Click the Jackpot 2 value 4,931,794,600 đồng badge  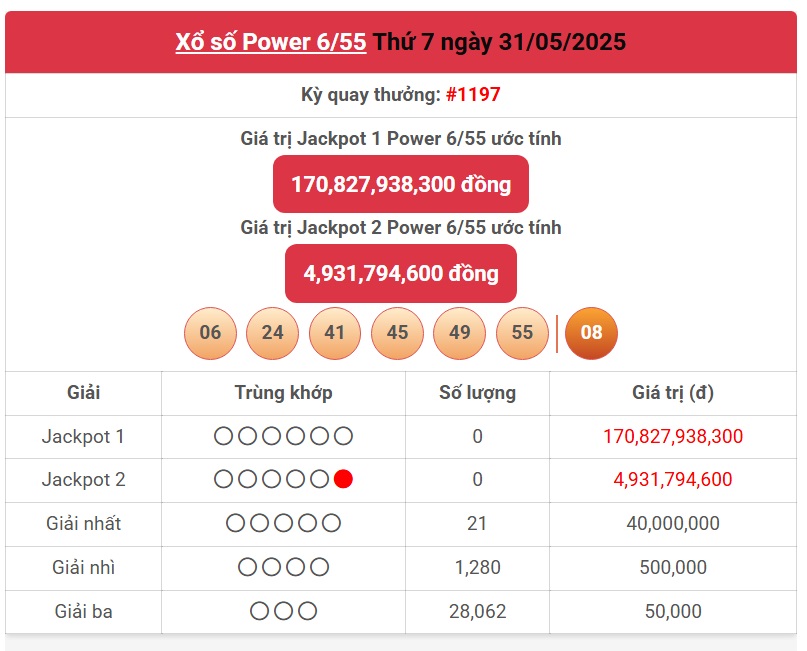401,273
